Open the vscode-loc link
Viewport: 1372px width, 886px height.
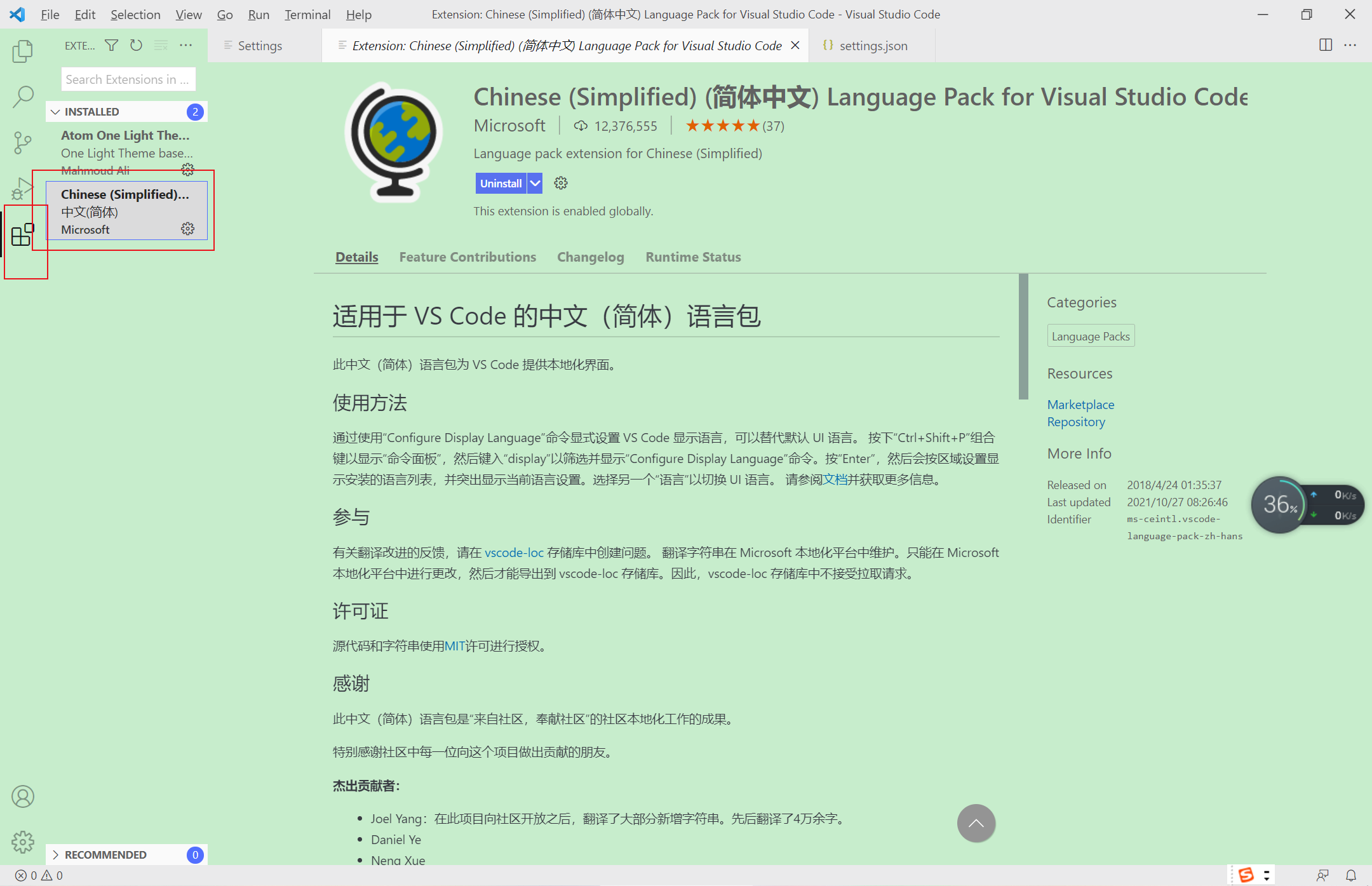514,553
